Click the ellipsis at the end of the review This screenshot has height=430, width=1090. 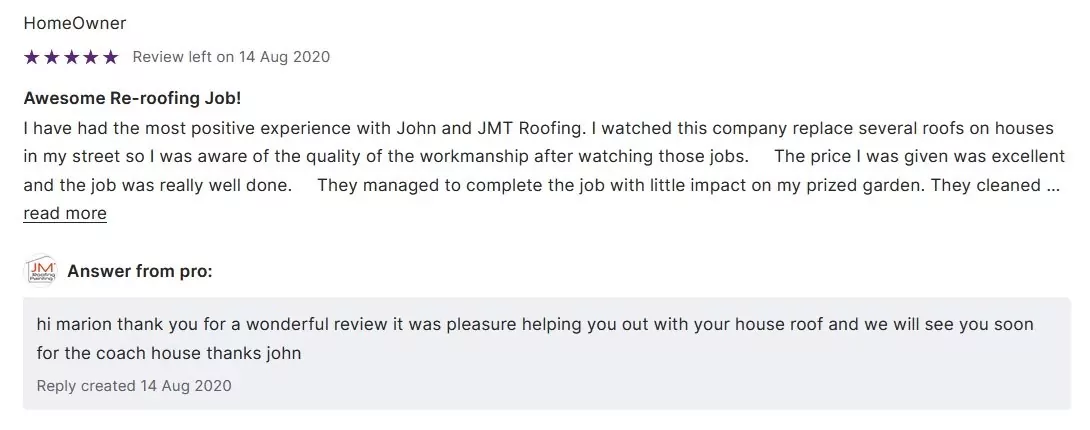pos(1052,185)
